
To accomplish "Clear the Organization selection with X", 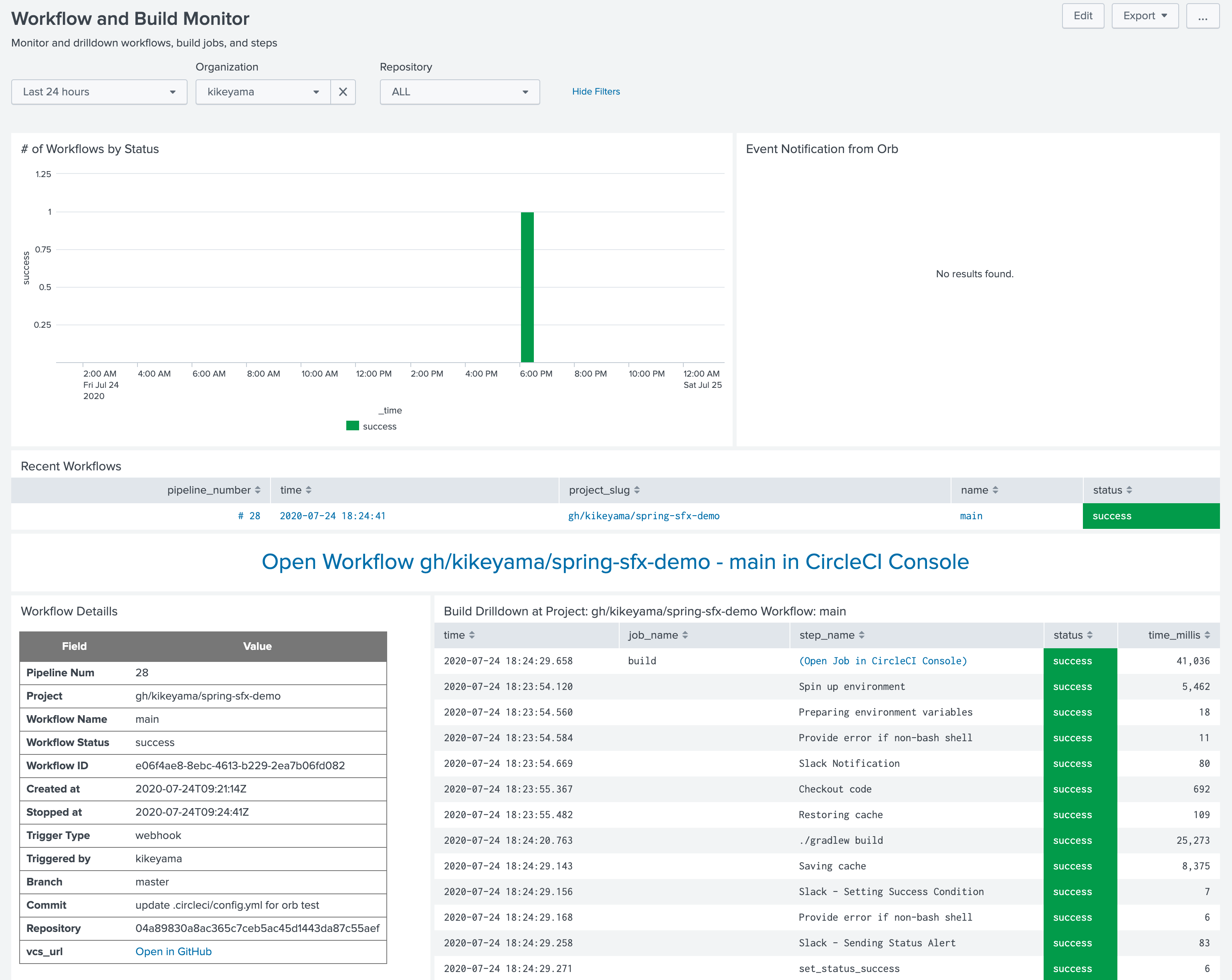I will pyautogui.click(x=343, y=92).
